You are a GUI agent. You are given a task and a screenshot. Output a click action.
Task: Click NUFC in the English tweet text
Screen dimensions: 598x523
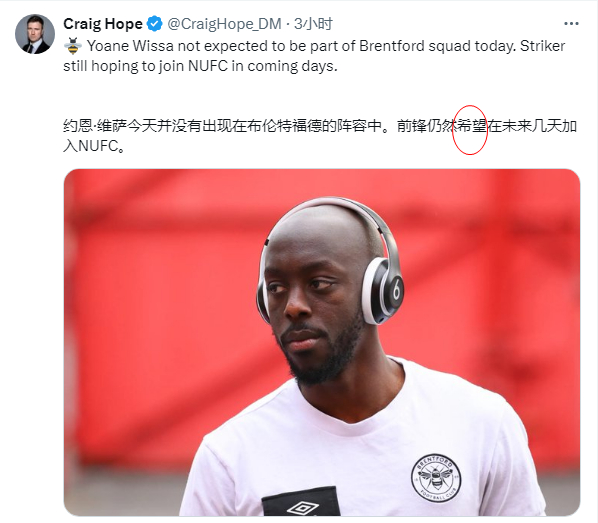208,66
